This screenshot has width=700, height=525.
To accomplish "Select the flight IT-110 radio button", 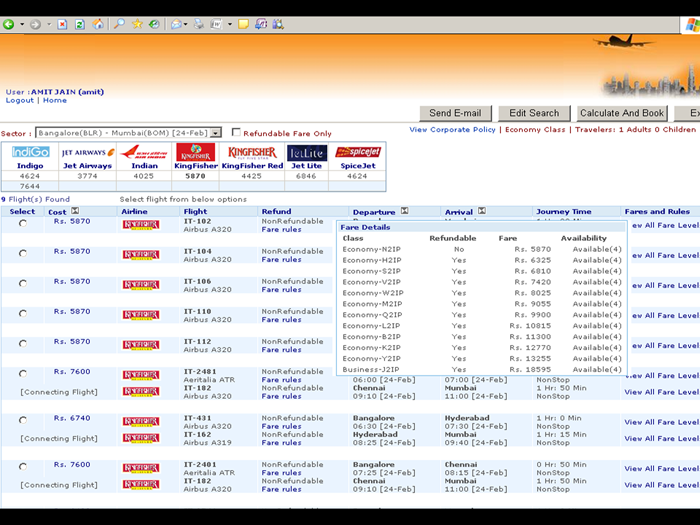I will click(23, 313).
